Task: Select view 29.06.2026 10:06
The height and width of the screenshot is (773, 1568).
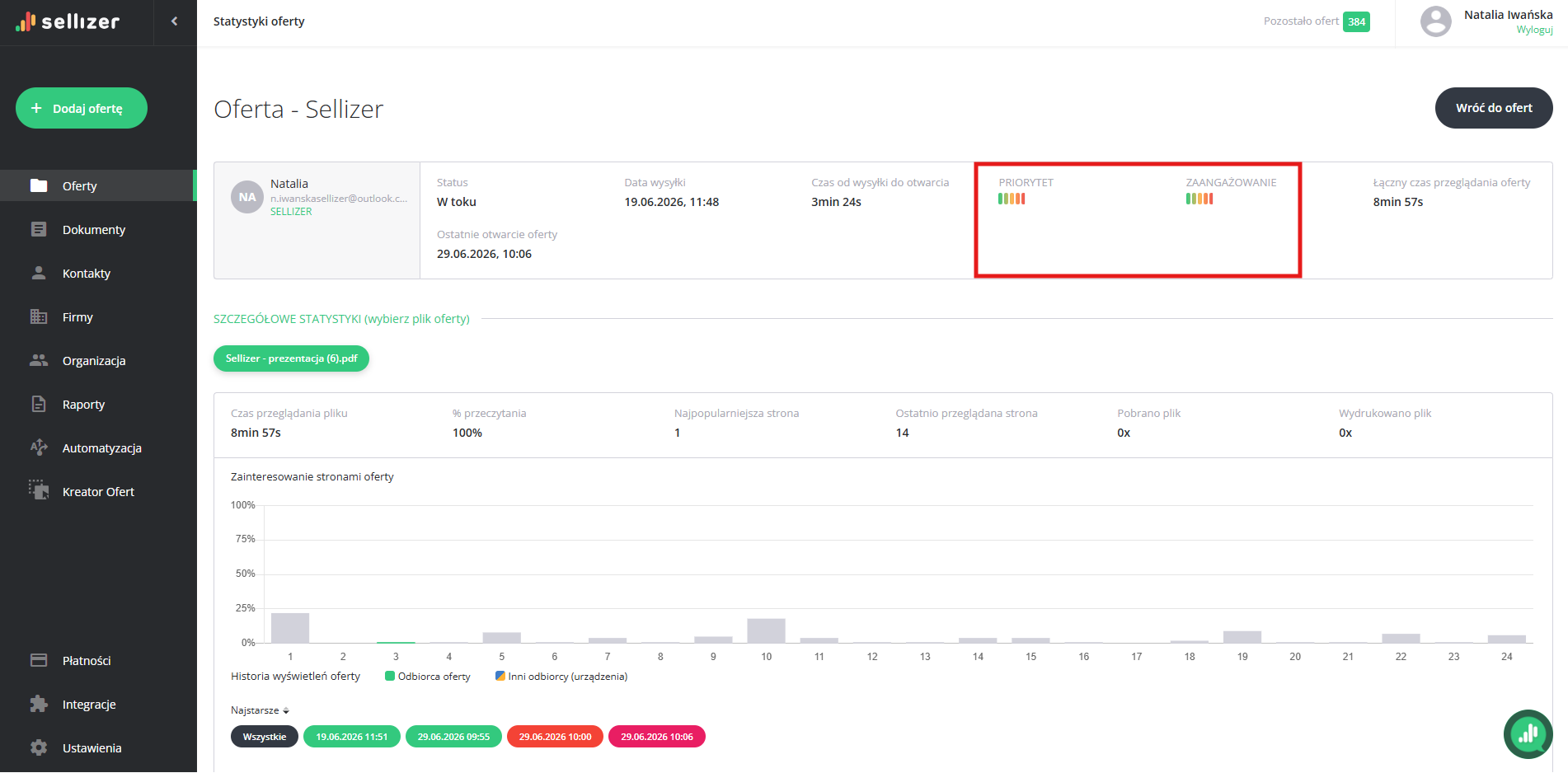Action: tap(657, 737)
